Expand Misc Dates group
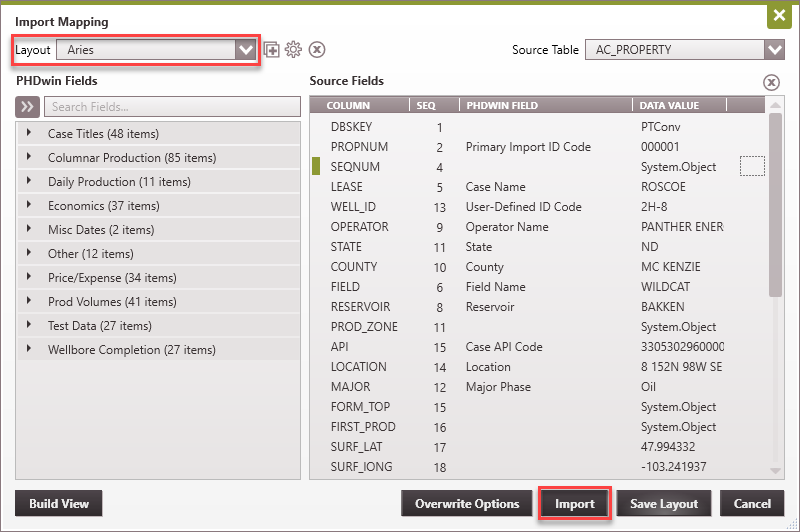Viewport: 800px width, 532px height. (x=29, y=229)
